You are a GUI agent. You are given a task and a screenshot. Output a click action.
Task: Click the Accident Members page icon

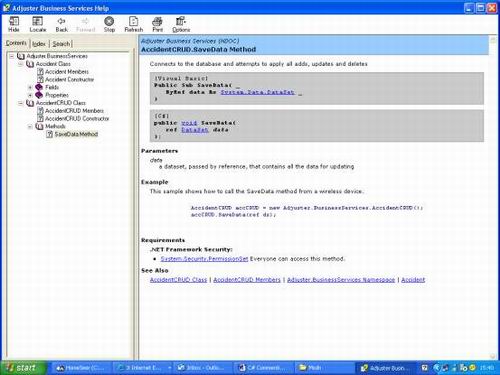click(40, 72)
